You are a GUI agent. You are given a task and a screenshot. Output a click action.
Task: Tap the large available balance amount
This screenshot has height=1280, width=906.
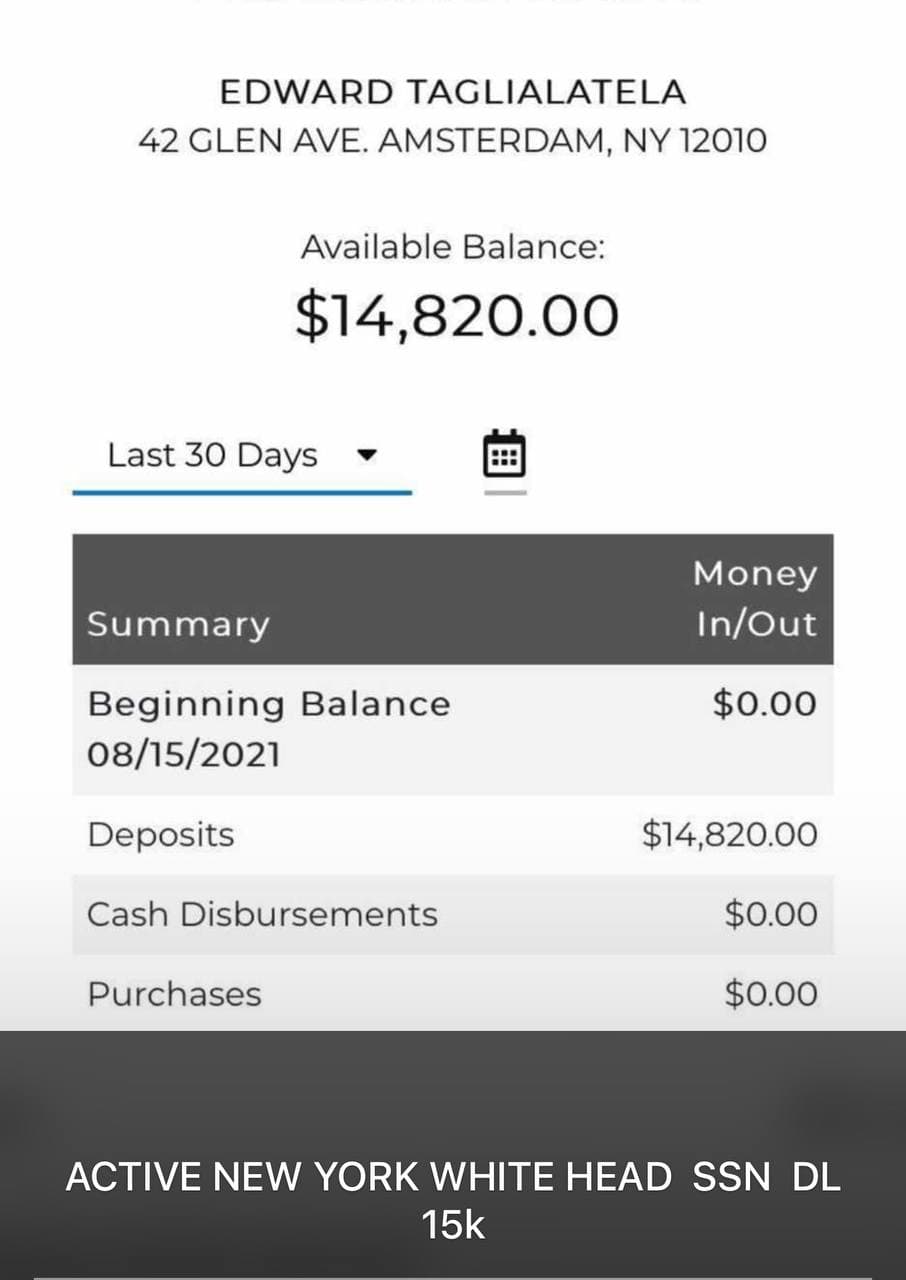coord(457,316)
